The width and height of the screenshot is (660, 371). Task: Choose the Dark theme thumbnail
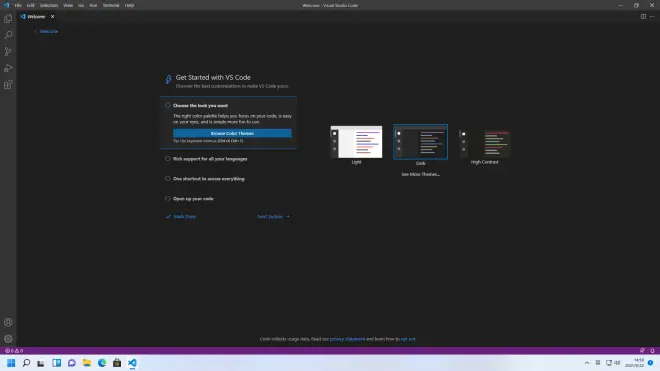tap(420, 142)
